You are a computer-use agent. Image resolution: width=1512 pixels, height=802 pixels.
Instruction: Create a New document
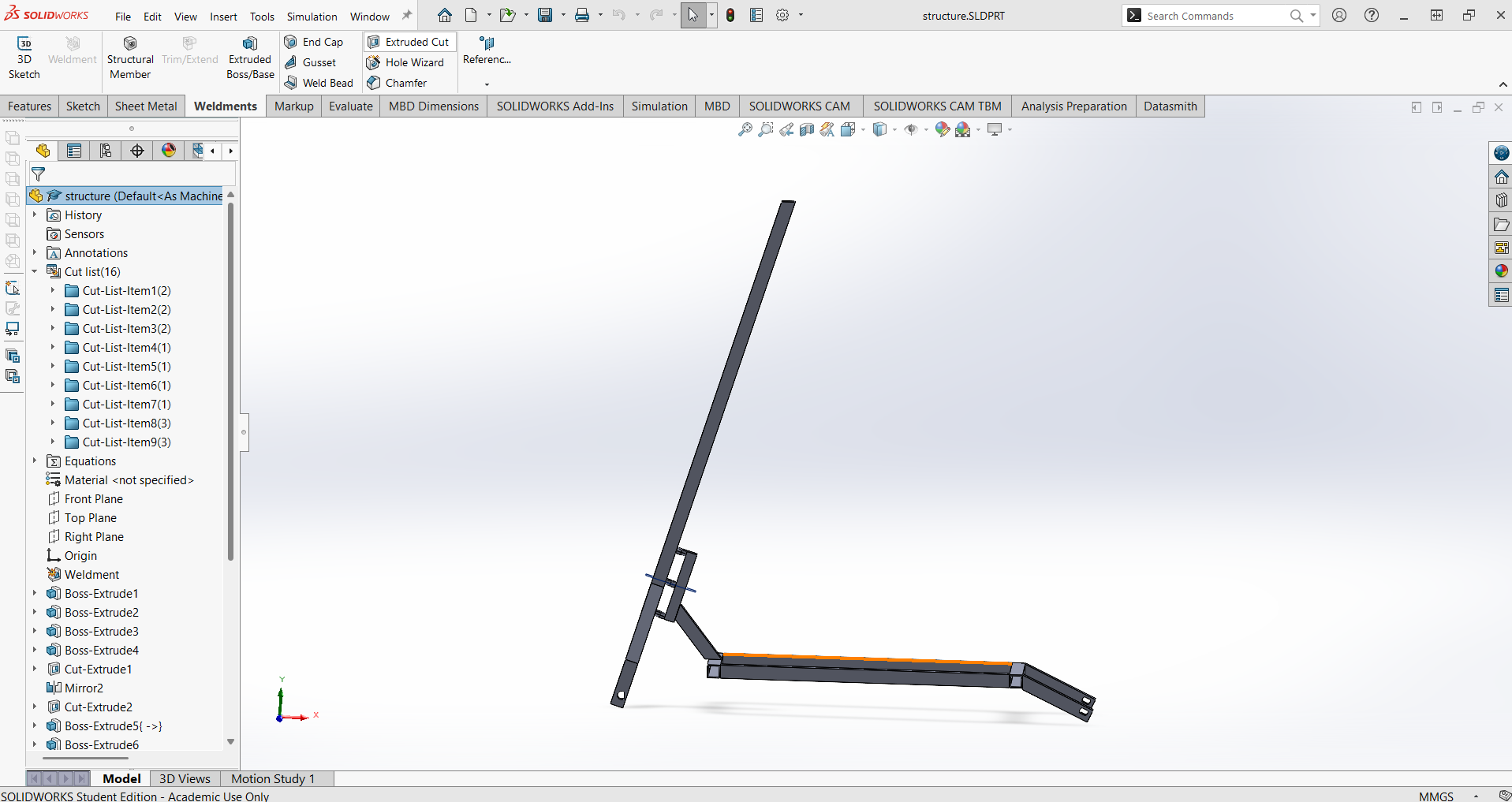pyautogui.click(x=471, y=15)
